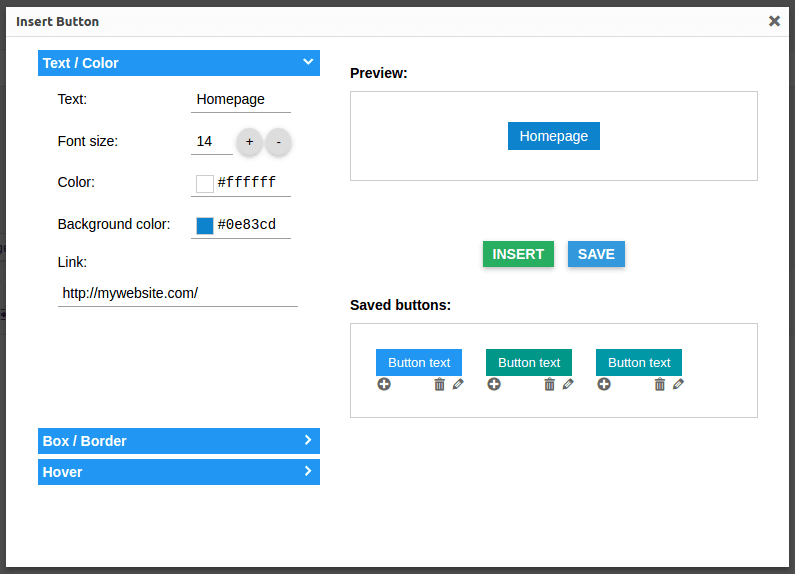This screenshot has width=795, height=574.
Task: Click the add icon under first saved button
Action: (x=384, y=384)
